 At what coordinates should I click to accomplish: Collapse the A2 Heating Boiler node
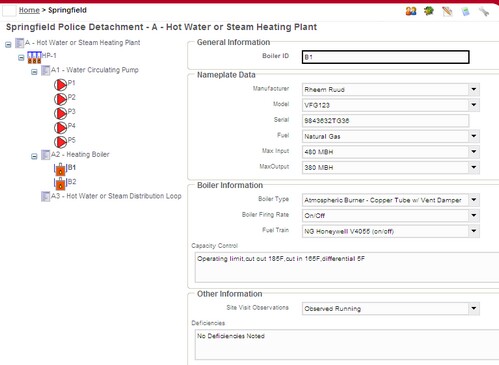pos(34,156)
